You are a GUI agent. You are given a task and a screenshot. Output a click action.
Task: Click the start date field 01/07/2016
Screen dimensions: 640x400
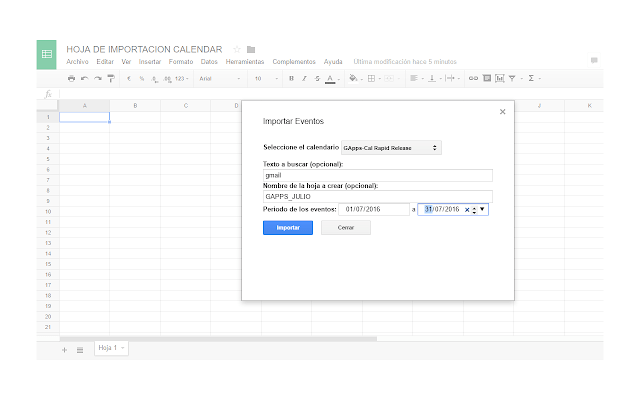[374, 209]
